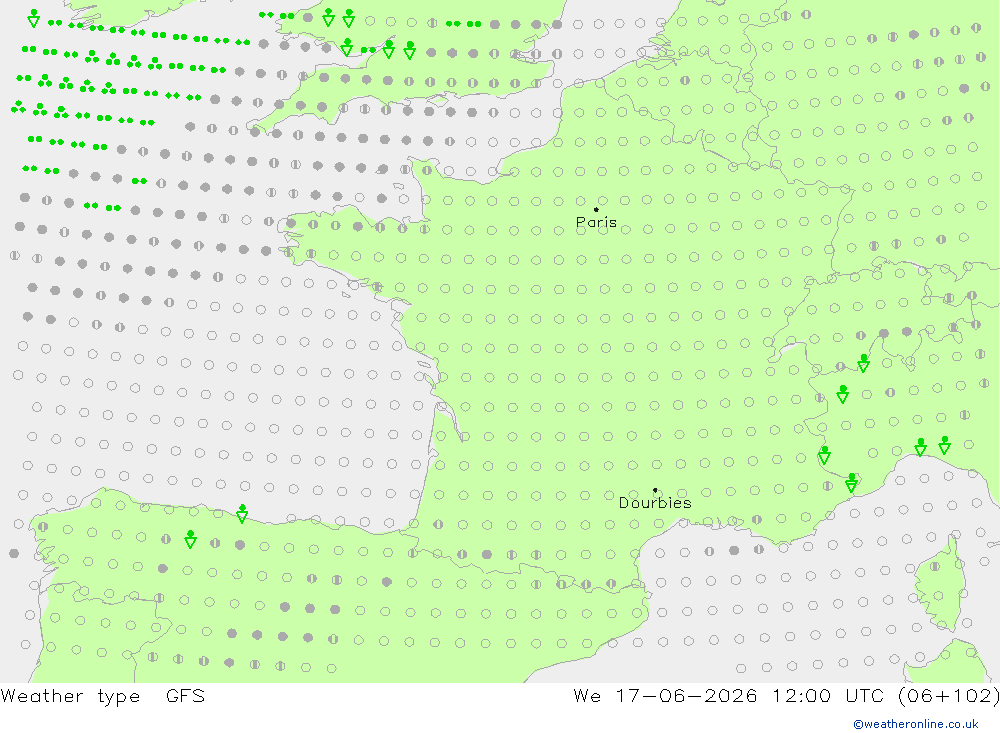Click the Dourbies location label

(655, 503)
